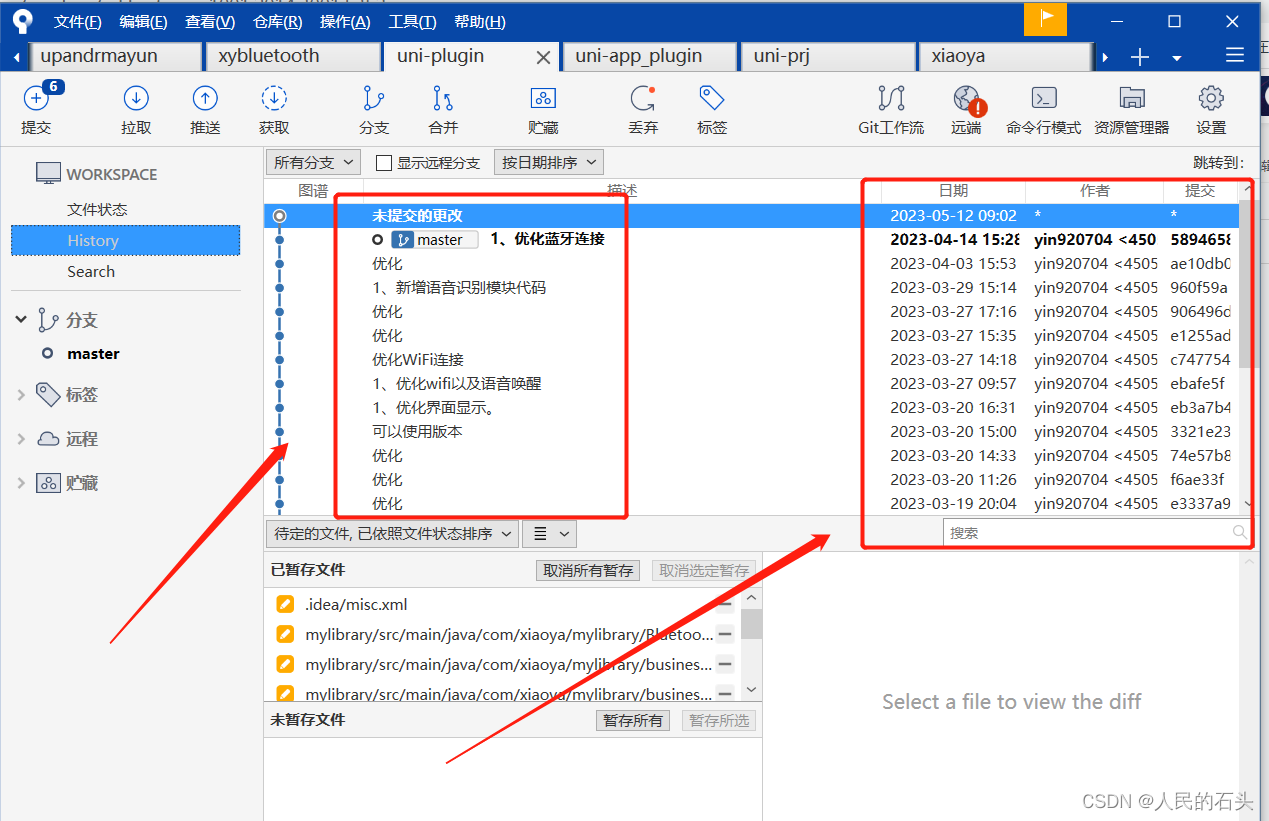Collapse the 分支 section in sidebar

pyautogui.click(x=21, y=320)
